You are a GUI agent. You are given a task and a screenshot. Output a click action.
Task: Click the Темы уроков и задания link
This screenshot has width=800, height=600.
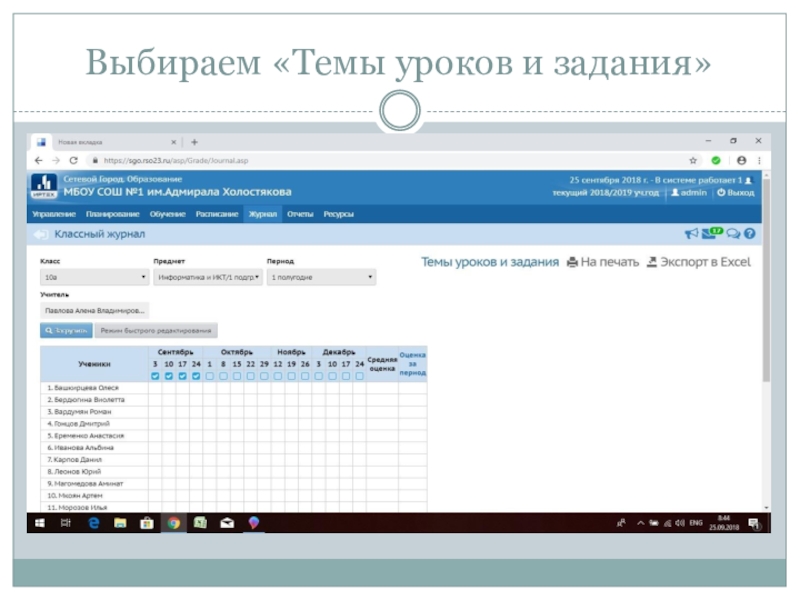489,262
